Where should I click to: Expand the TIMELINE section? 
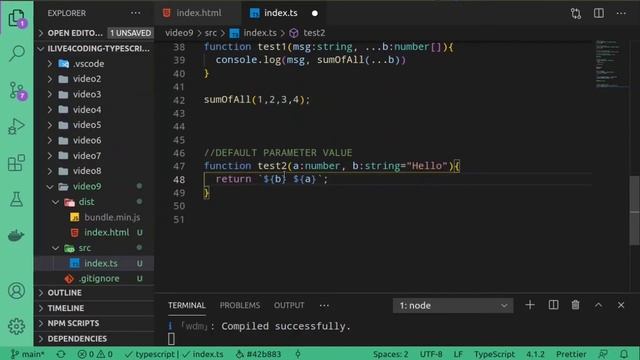pyautogui.click(x=94, y=308)
